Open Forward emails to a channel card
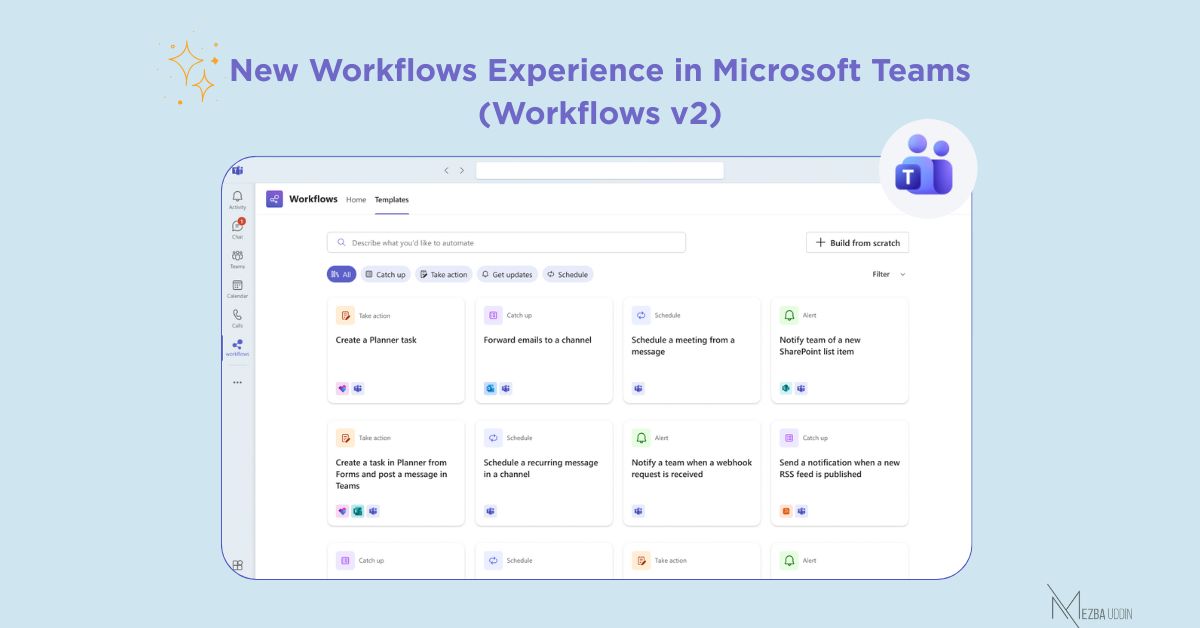1200x628 pixels. (543, 350)
